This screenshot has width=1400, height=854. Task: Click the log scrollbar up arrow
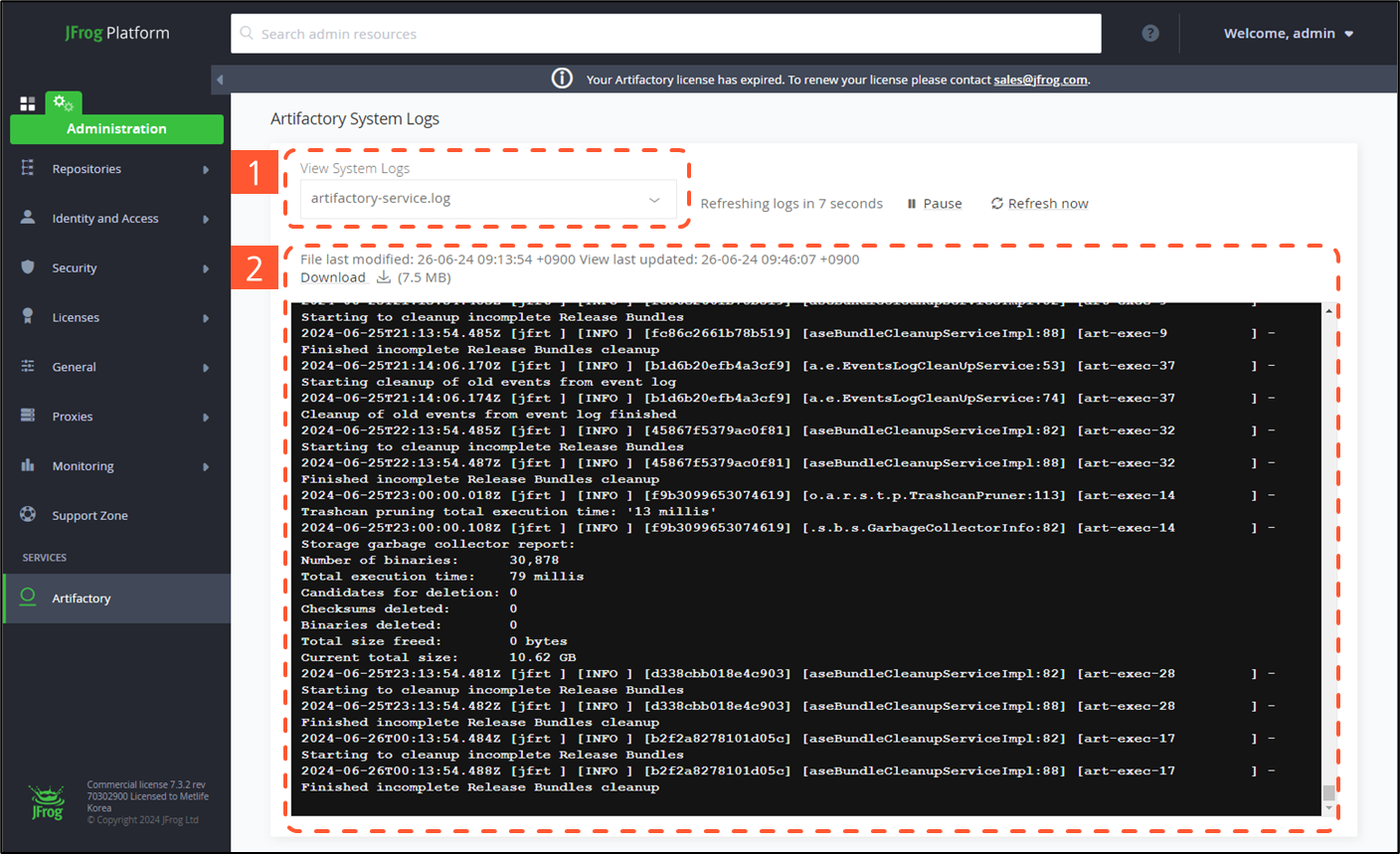(x=1328, y=311)
